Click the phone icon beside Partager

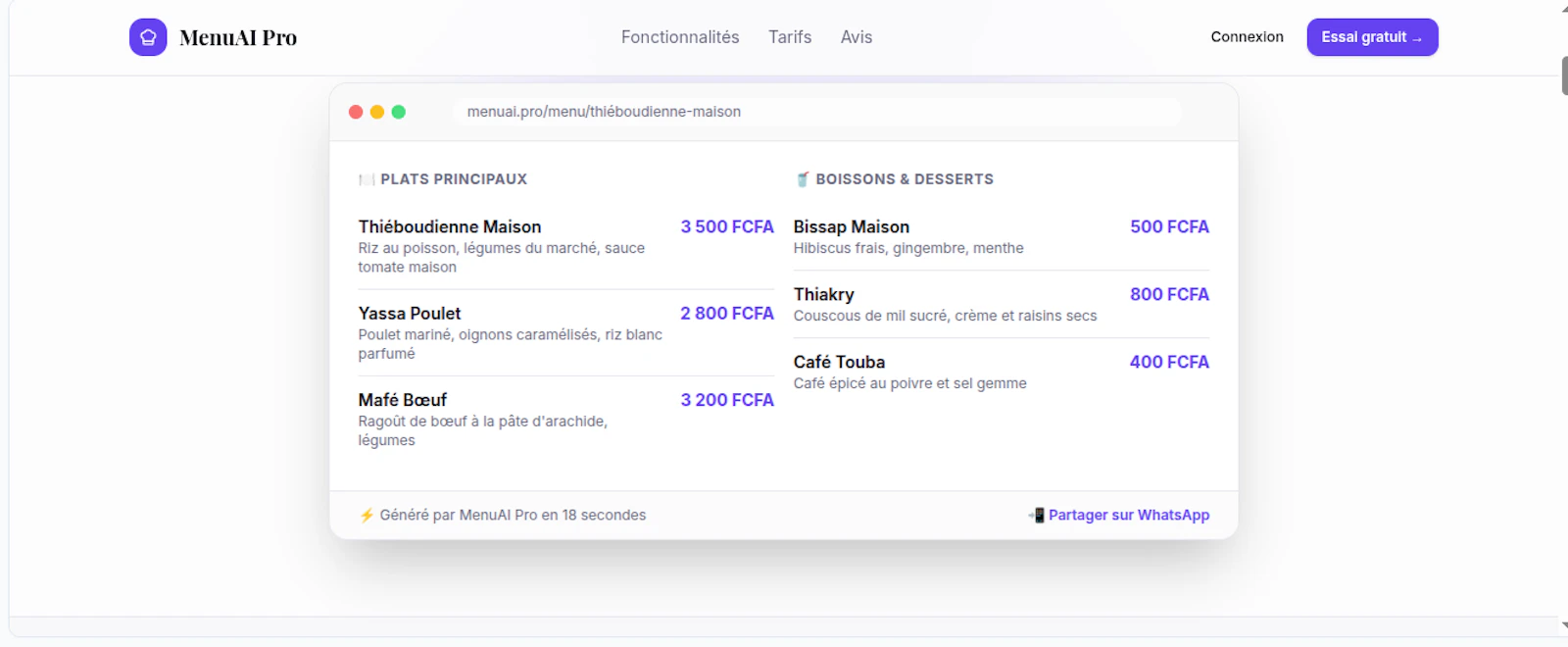point(1037,516)
